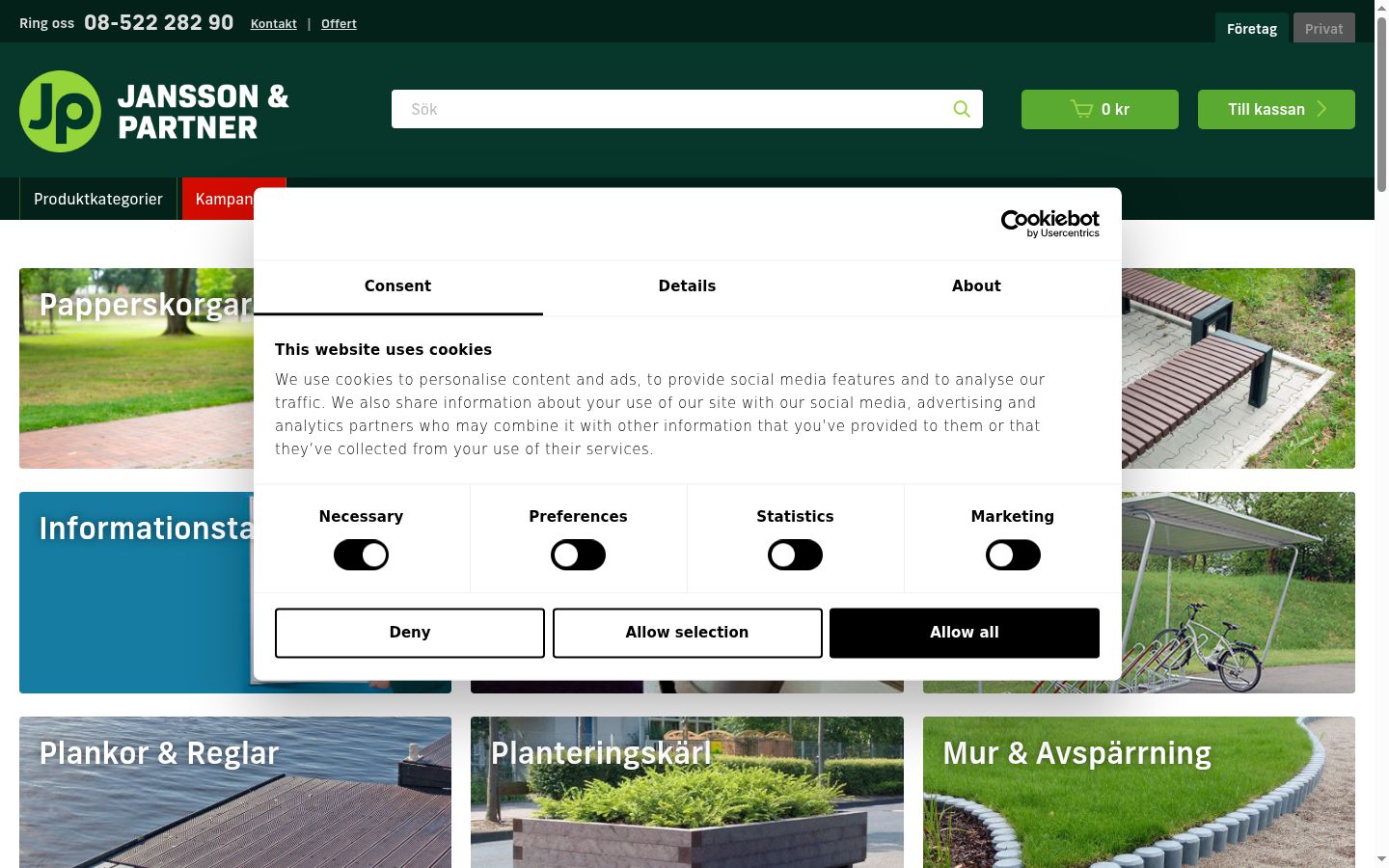Open the Informationstavlor category tile
Viewport: 1389px width, 868px height.
(x=136, y=592)
